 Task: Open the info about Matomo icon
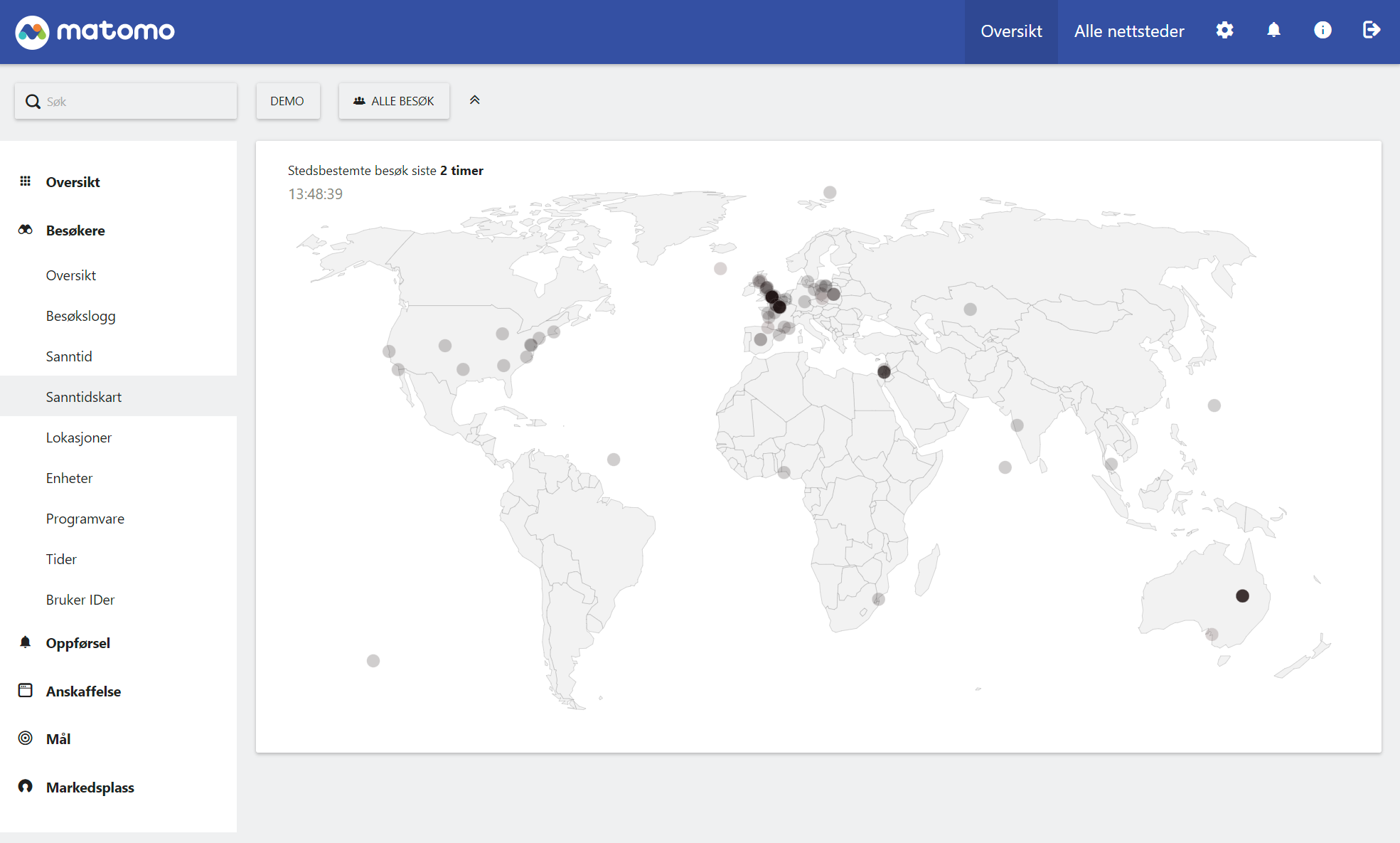tap(1322, 31)
